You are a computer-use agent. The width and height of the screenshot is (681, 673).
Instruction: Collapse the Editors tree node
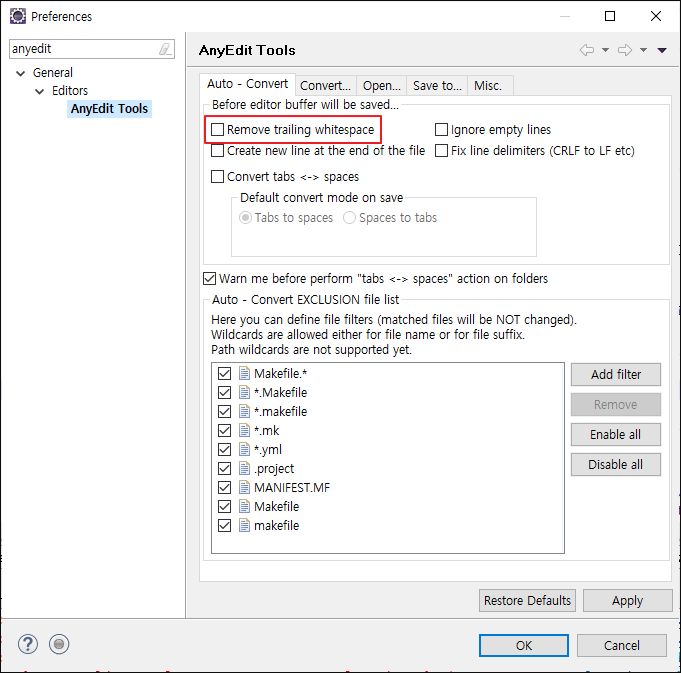[x=40, y=91]
